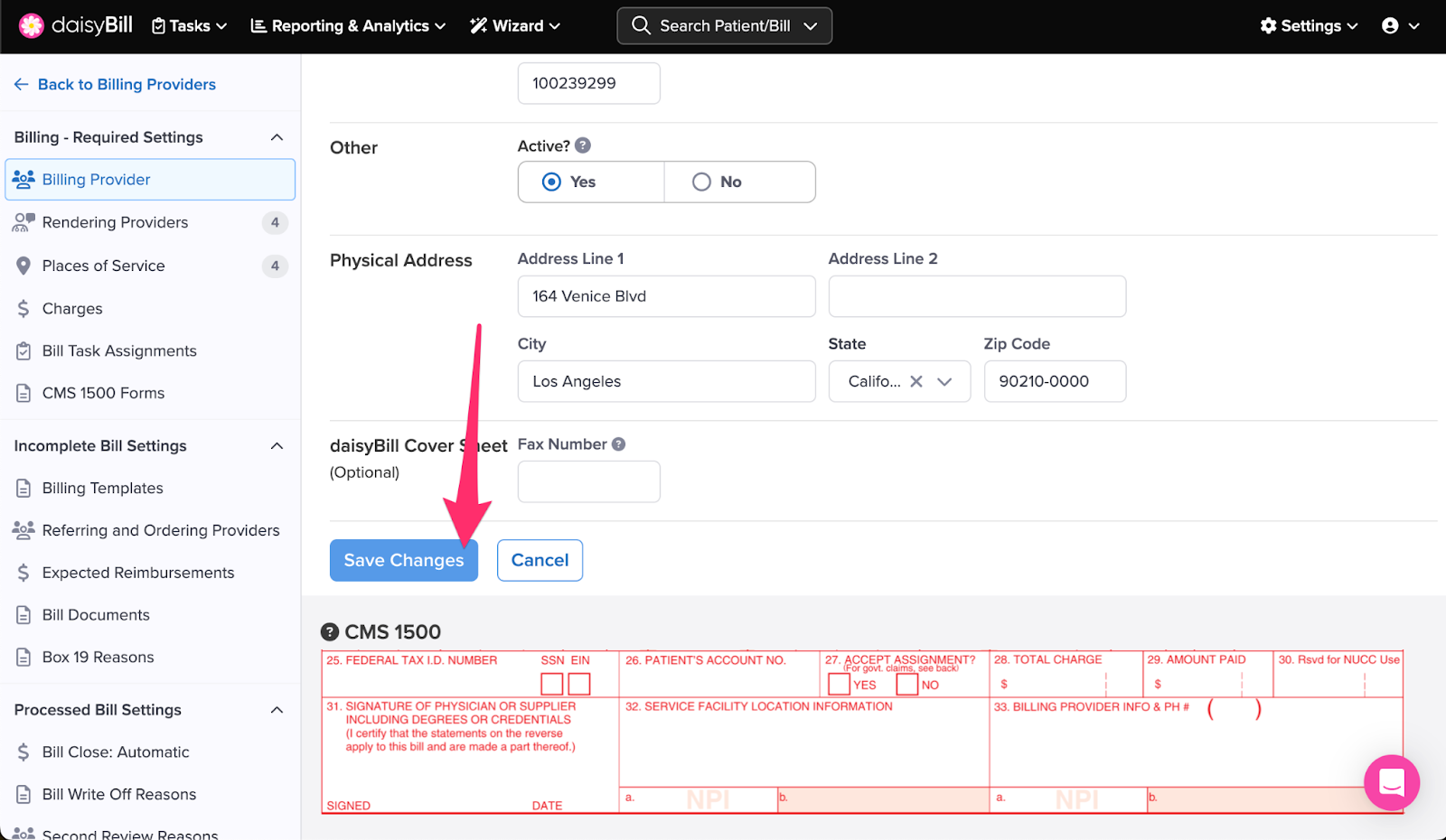
Task: Click the Fax Number help icon
Action: (x=618, y=444)
